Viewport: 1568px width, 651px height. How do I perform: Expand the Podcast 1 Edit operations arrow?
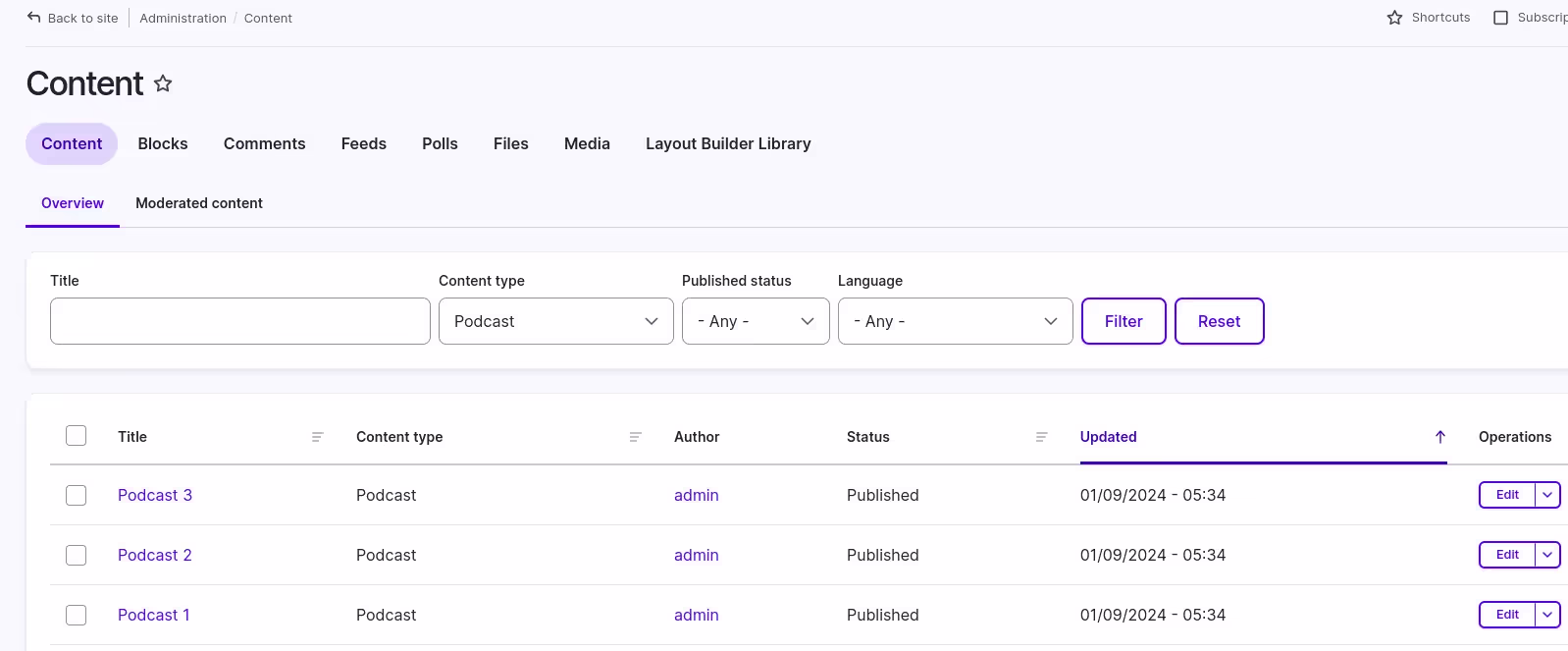click(x=1547, y=615)
